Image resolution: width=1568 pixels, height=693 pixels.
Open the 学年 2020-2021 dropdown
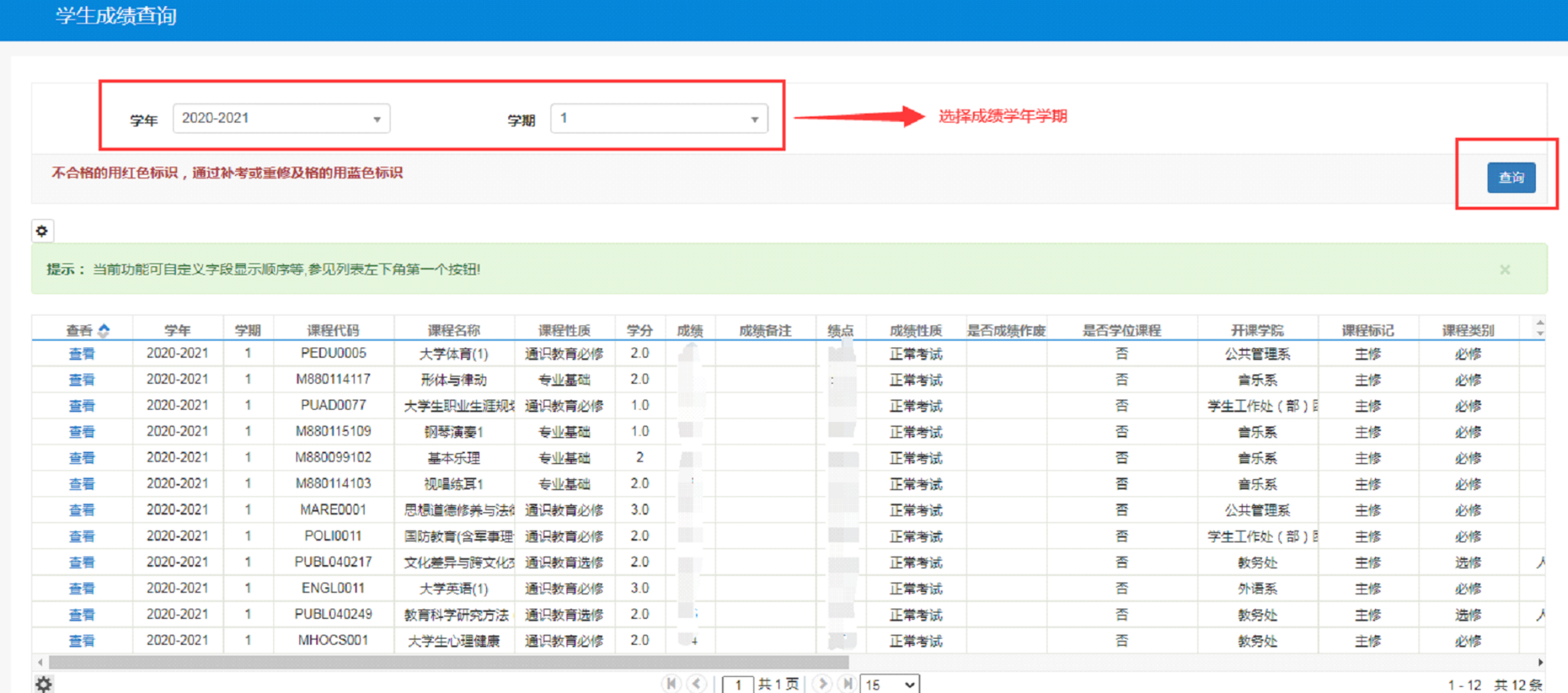(x=281, y=119)
